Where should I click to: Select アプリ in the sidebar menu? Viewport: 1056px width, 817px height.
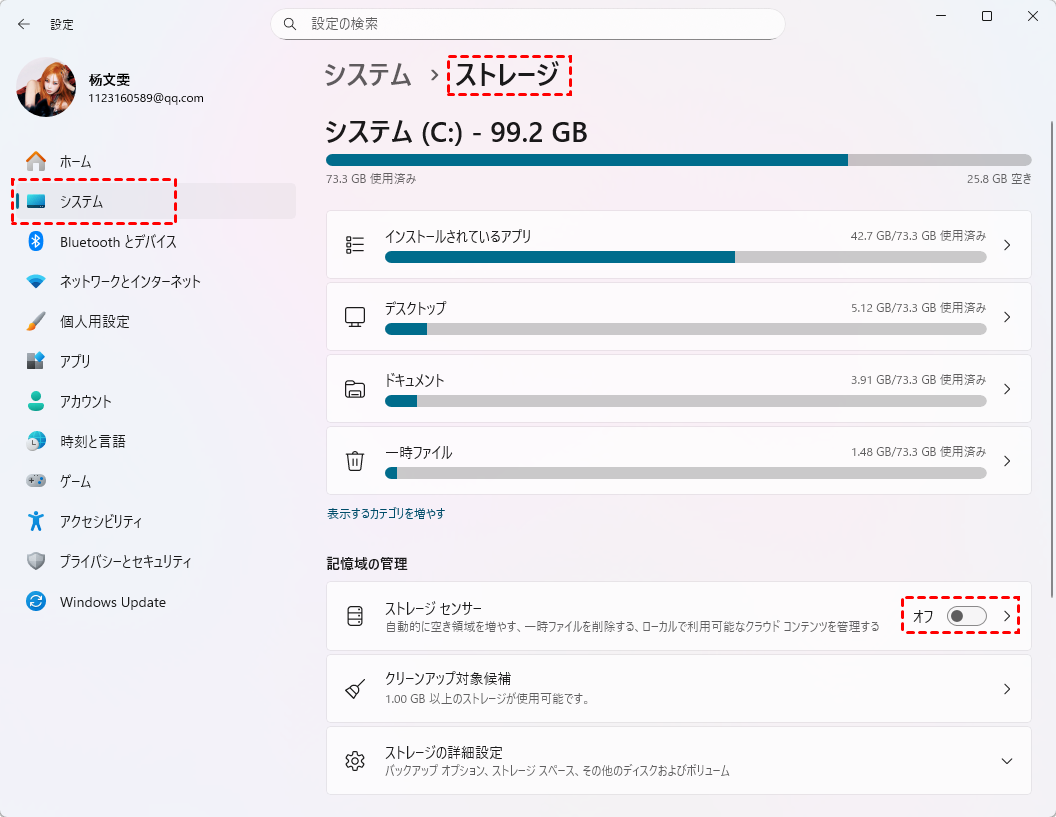tap(75, 361)
